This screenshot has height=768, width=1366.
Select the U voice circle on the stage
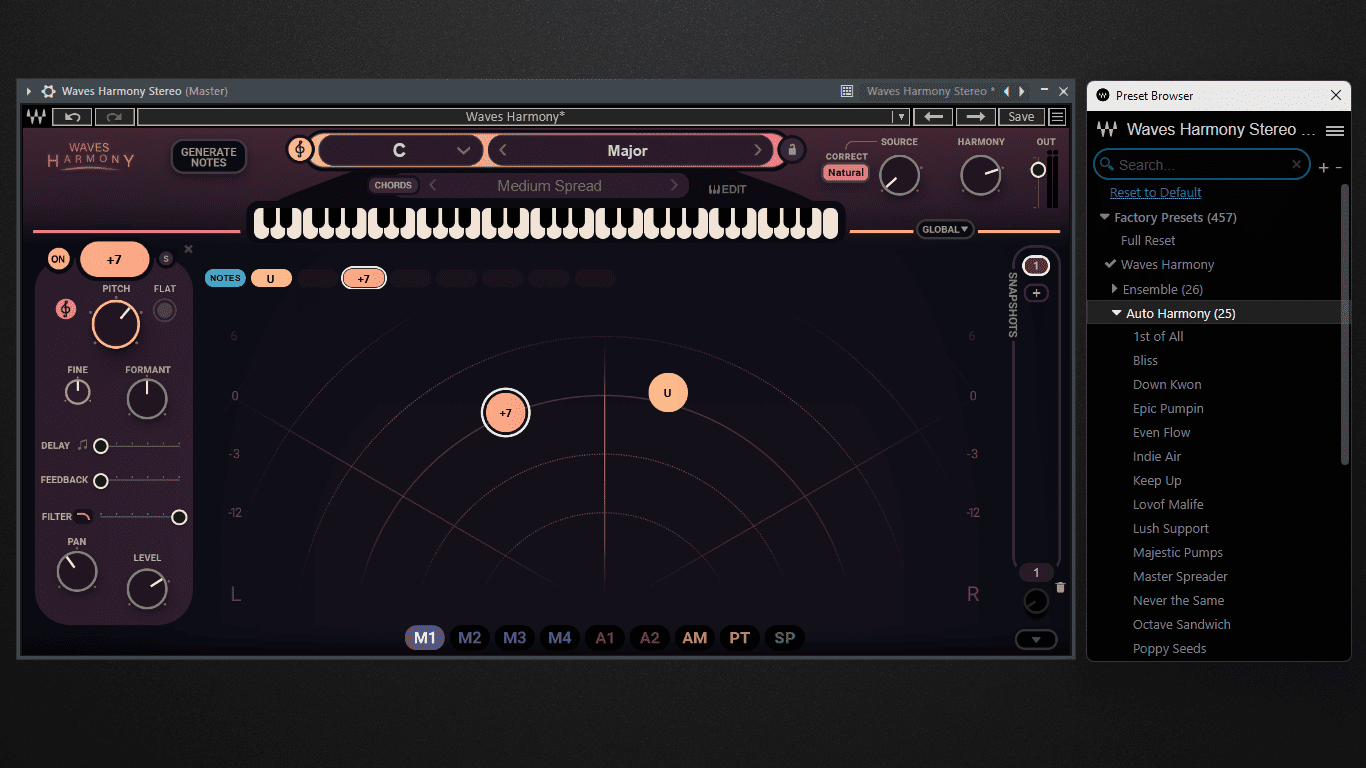668,392
